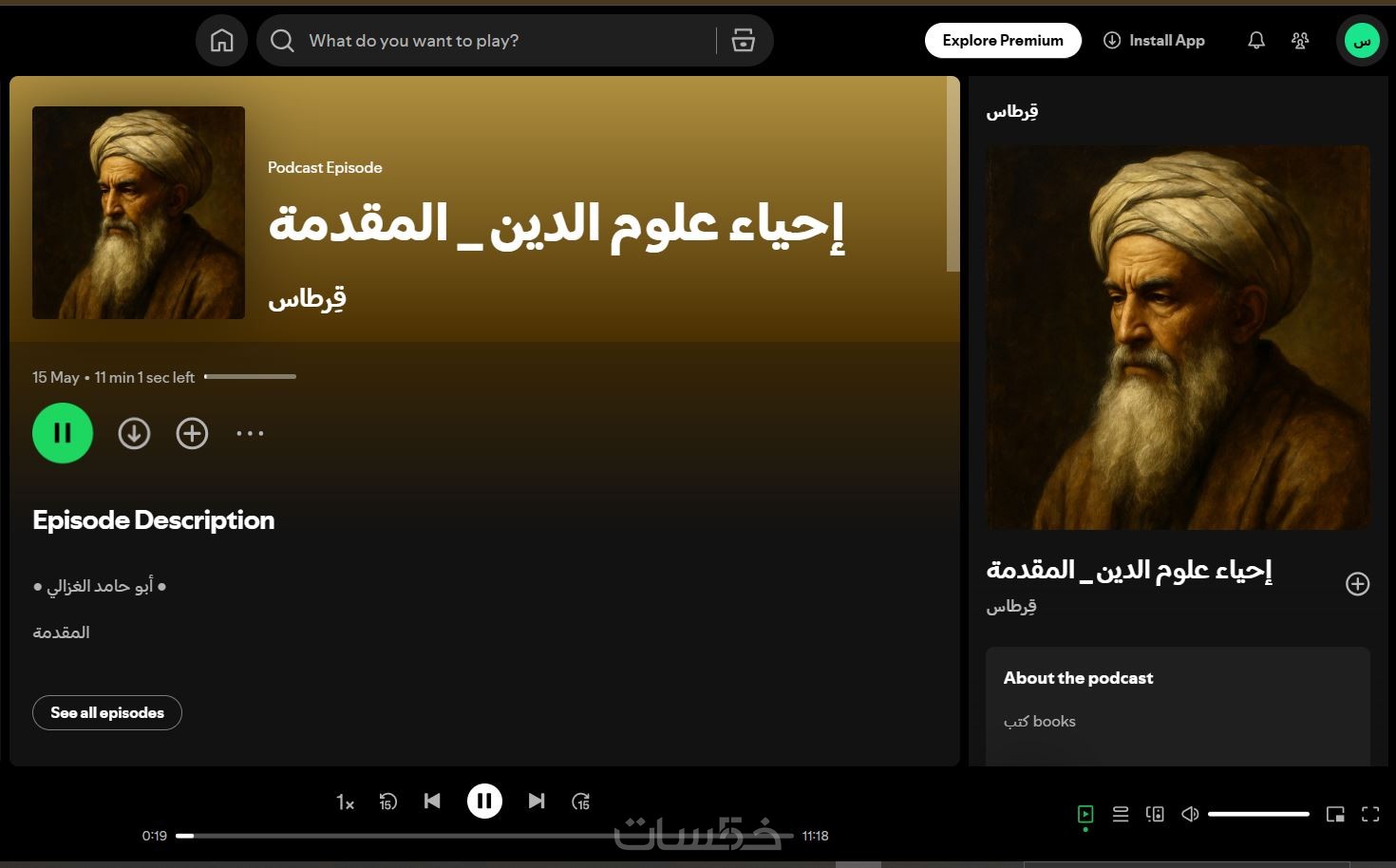Click Explore Premium button

pos(1003,41)
